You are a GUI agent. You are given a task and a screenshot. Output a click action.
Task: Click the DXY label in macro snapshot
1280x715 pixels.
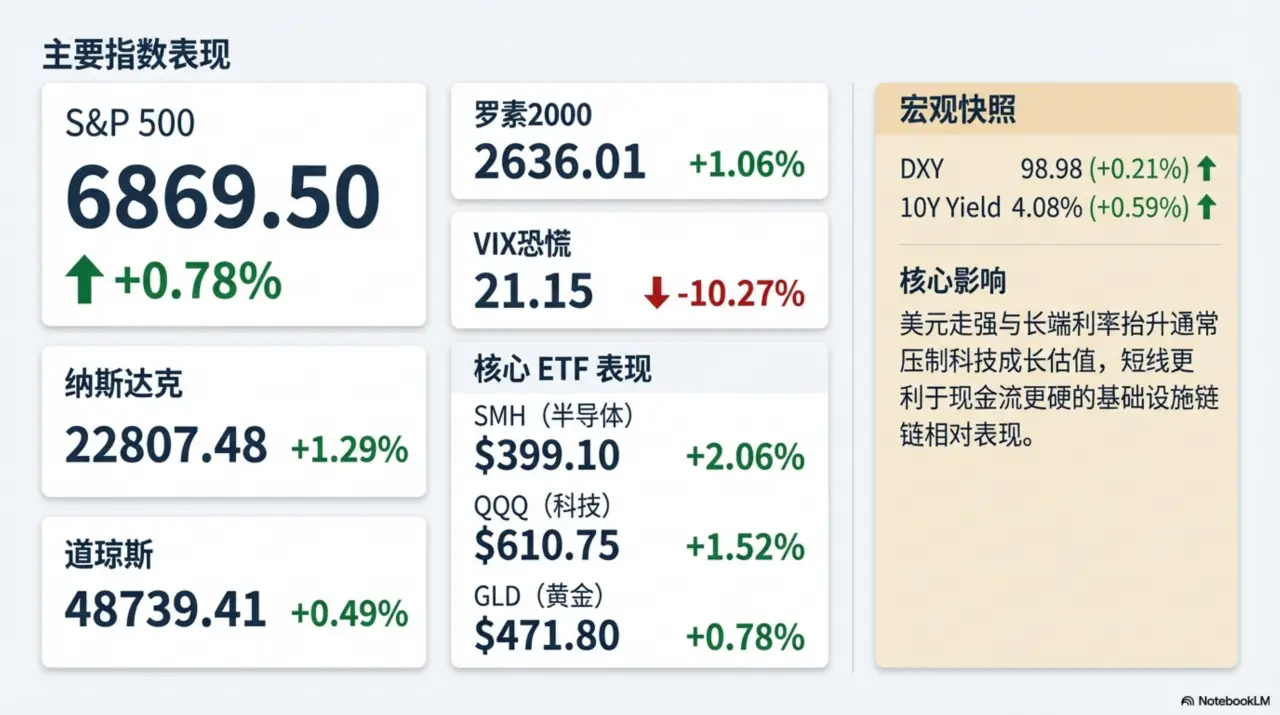[921, 169]
